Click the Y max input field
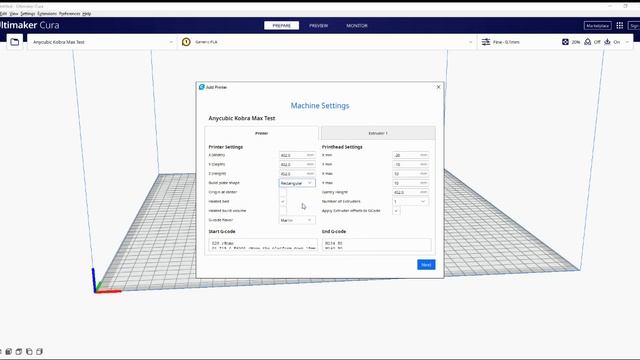640x360 pixels. pos(411,183)
